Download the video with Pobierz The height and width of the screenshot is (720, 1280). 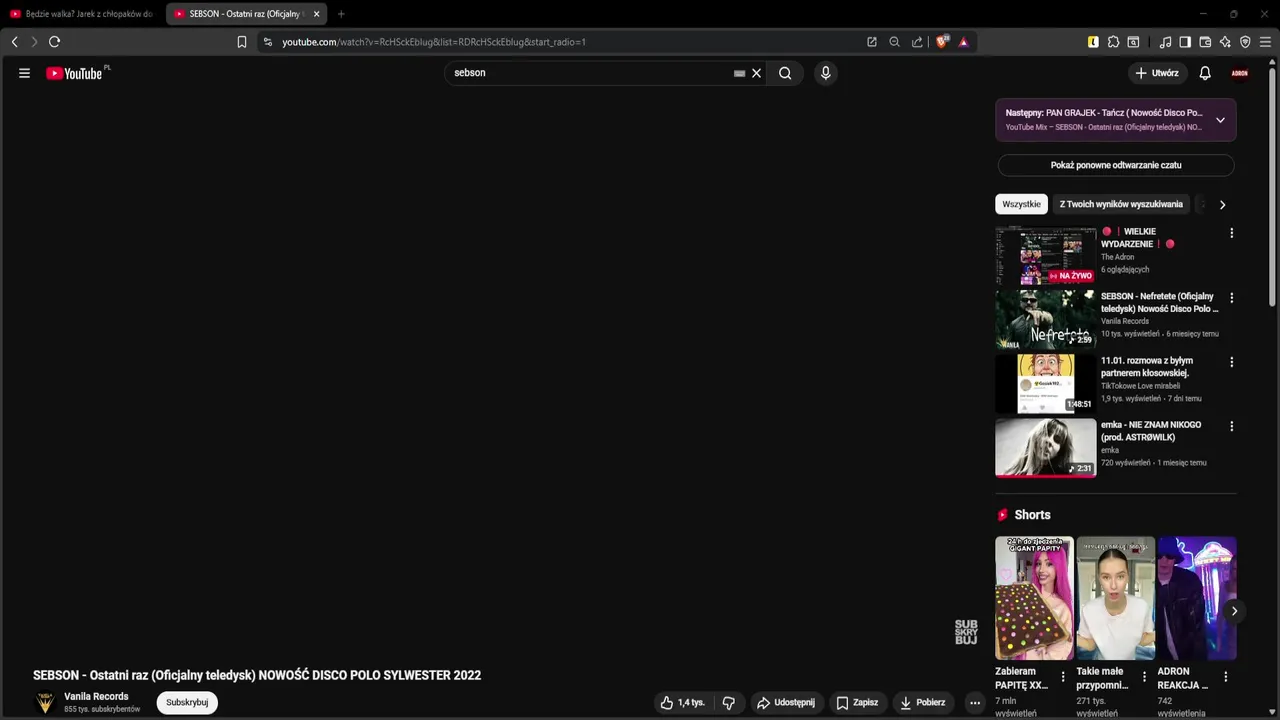click(x=922, y=703)
